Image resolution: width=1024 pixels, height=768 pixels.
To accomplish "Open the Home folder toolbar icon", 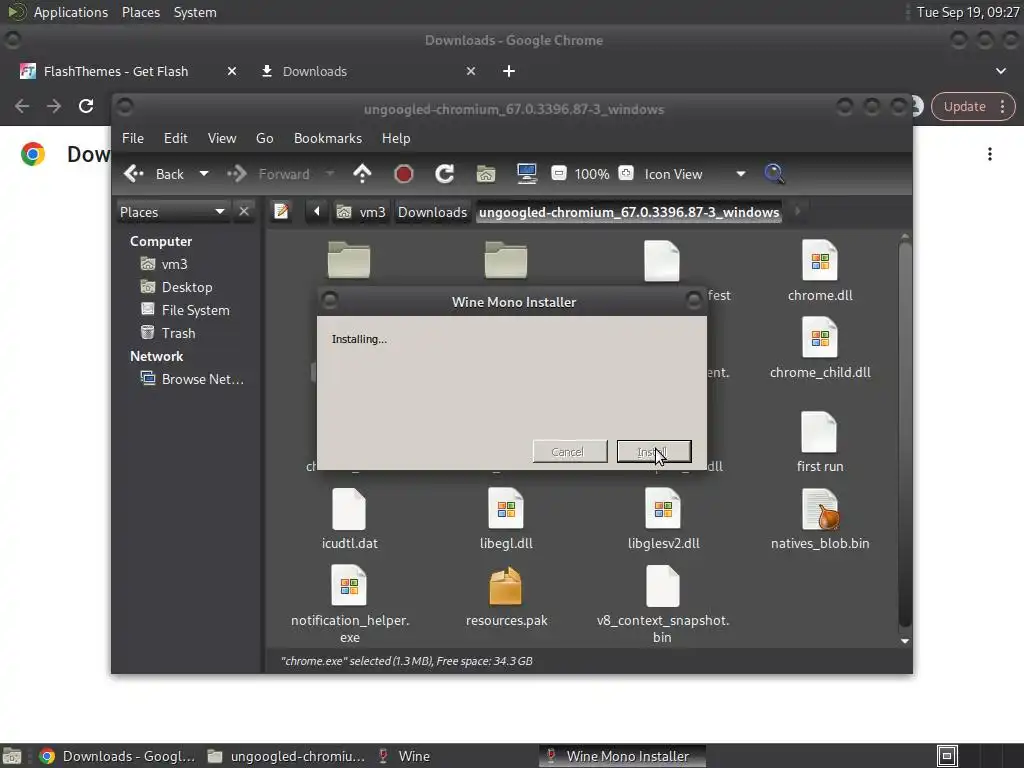I will pyautogui.click(x=486, y=174).
